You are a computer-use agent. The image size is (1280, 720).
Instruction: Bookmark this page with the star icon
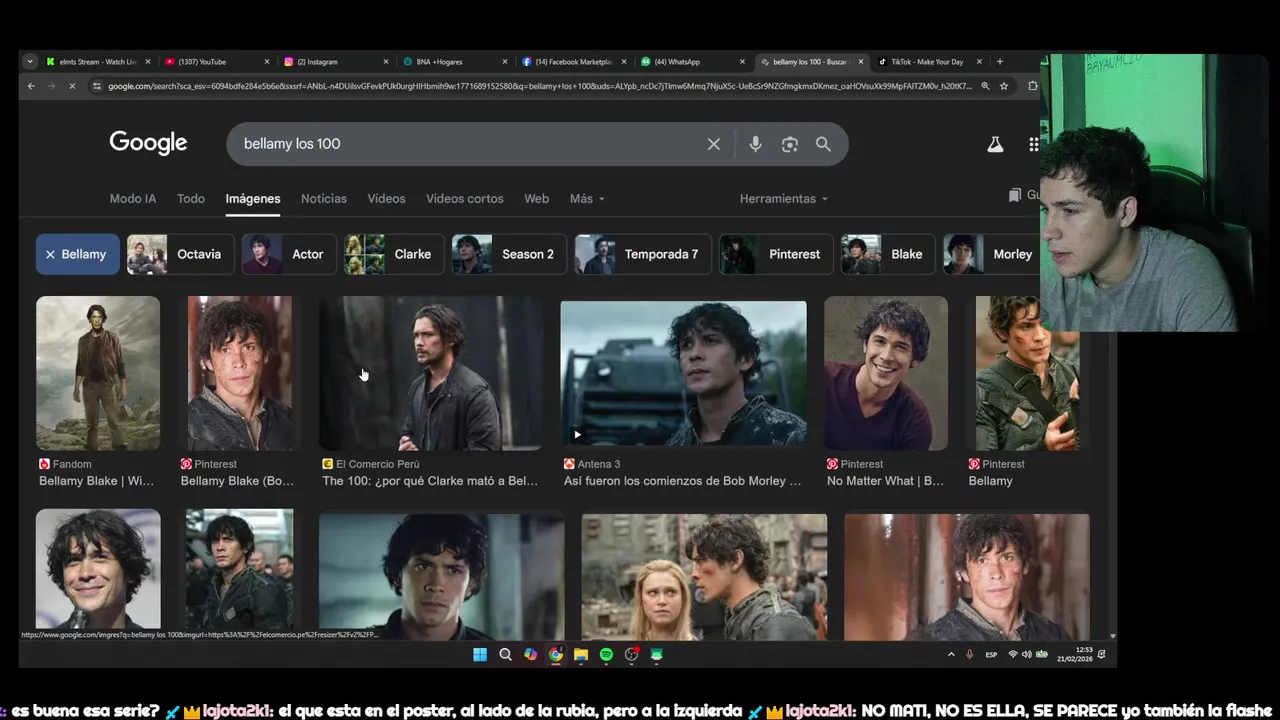pyautogui.click(x=1004, y=86)
